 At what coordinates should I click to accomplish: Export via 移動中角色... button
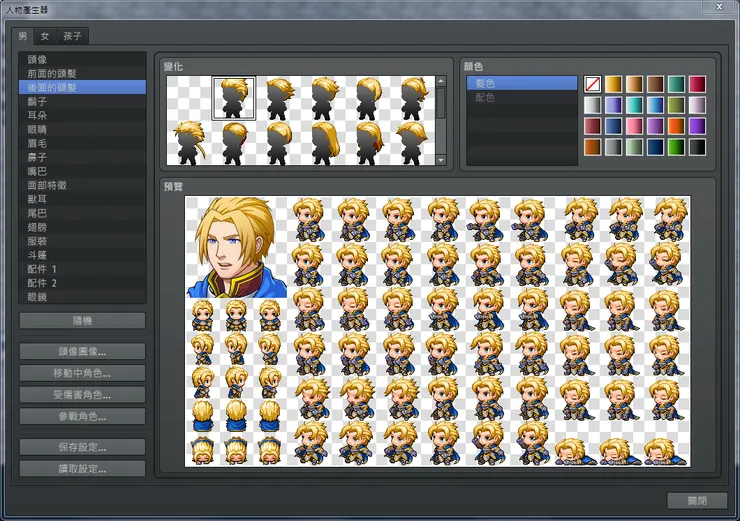(82, 373)
